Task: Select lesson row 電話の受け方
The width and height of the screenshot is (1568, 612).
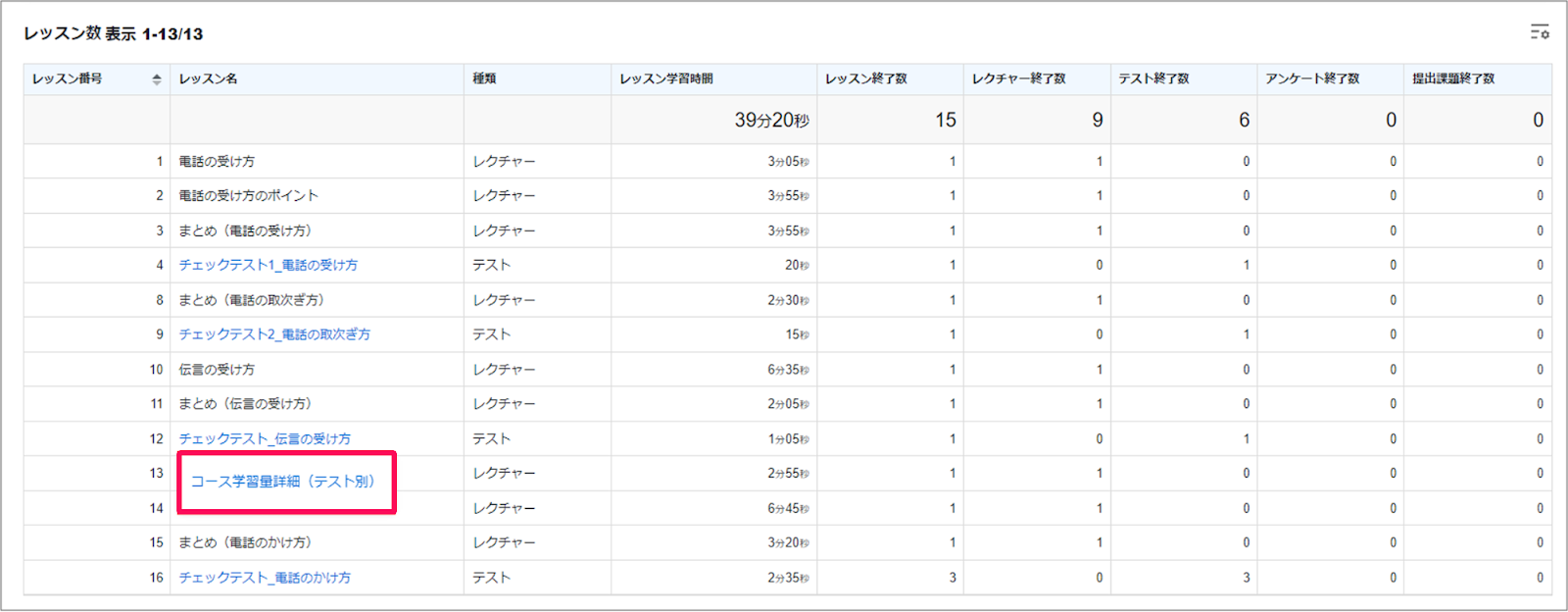Action: (788, 161)
